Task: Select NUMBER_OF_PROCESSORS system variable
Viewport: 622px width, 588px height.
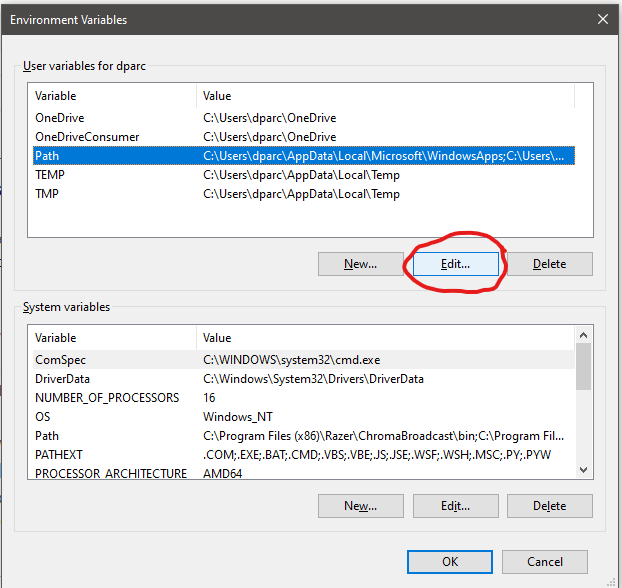Action: [106, 398]
